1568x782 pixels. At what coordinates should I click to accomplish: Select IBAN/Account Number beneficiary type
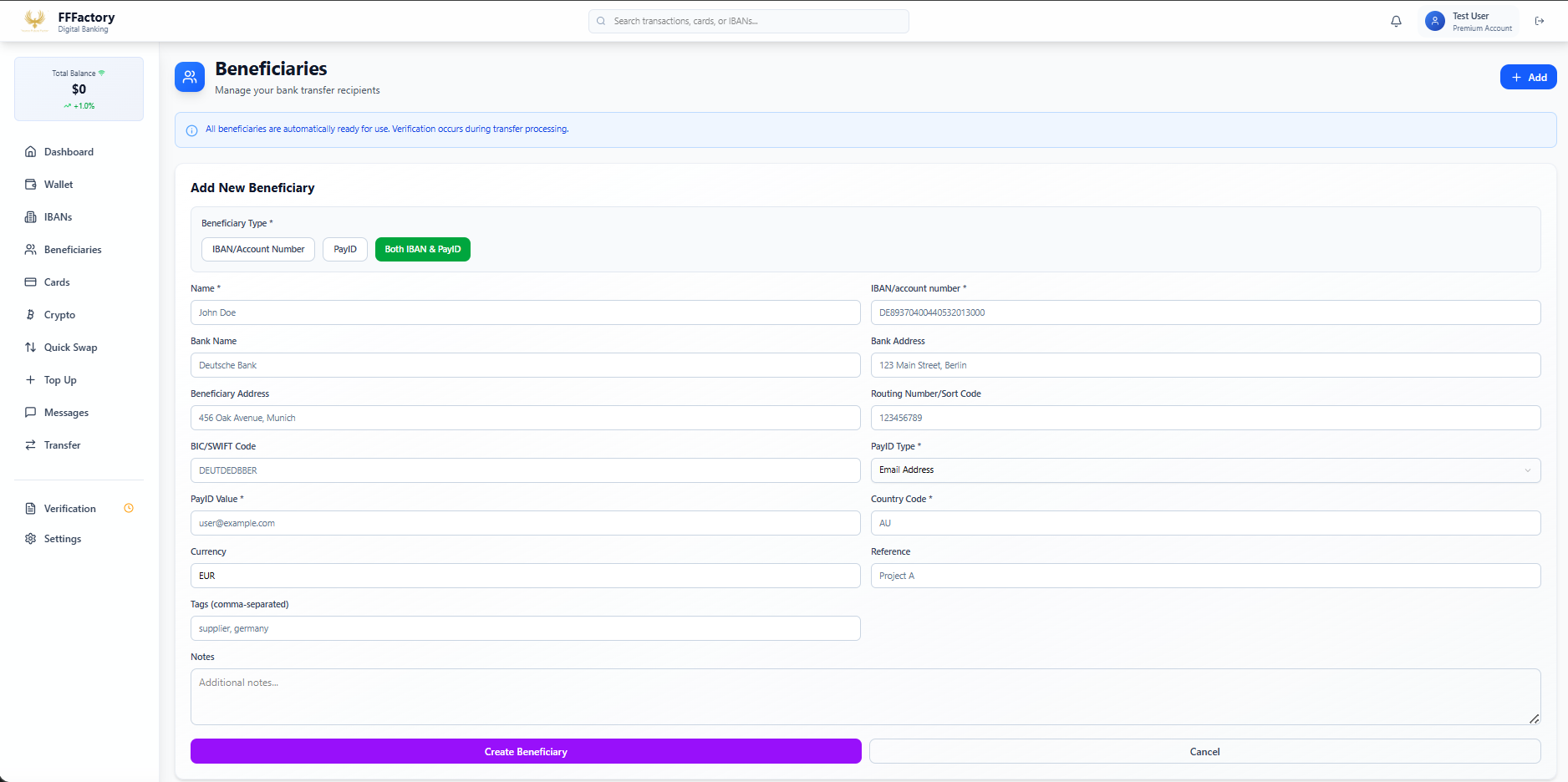(x=258, y=249)
